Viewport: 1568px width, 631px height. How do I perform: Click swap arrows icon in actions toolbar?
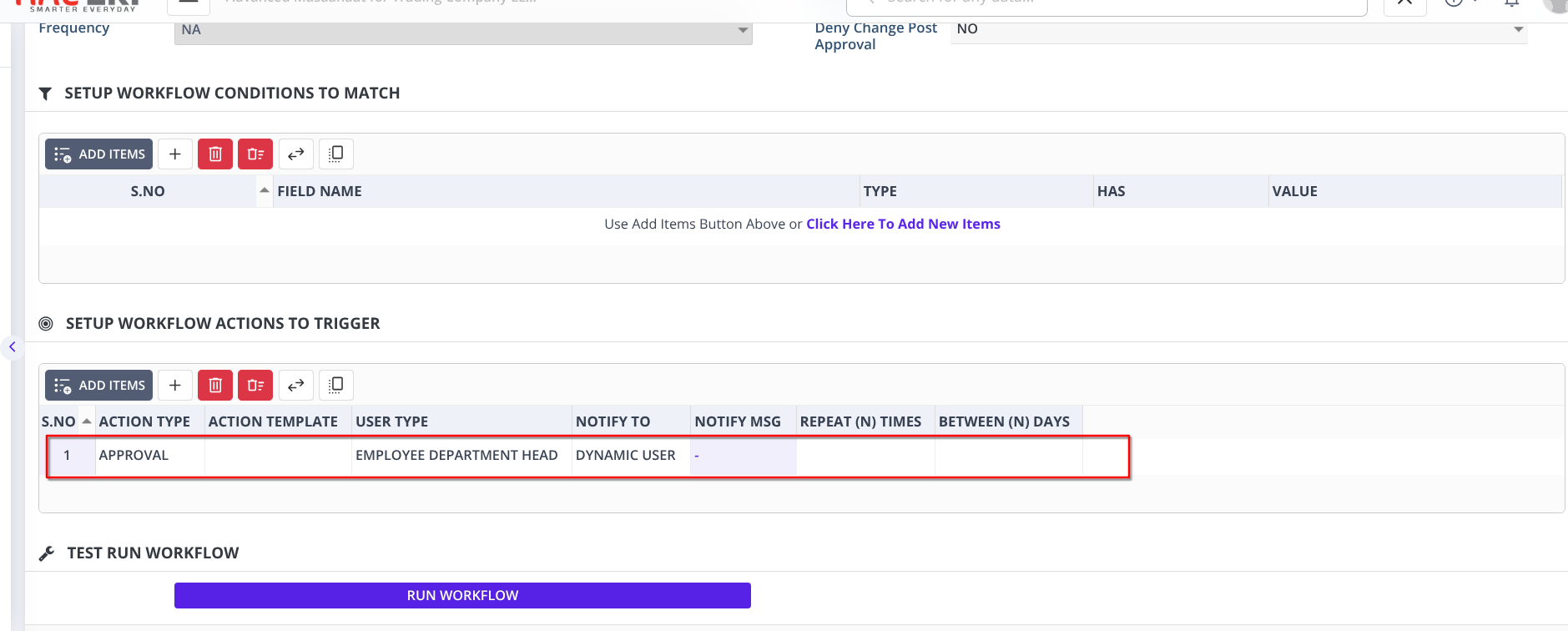296,386
